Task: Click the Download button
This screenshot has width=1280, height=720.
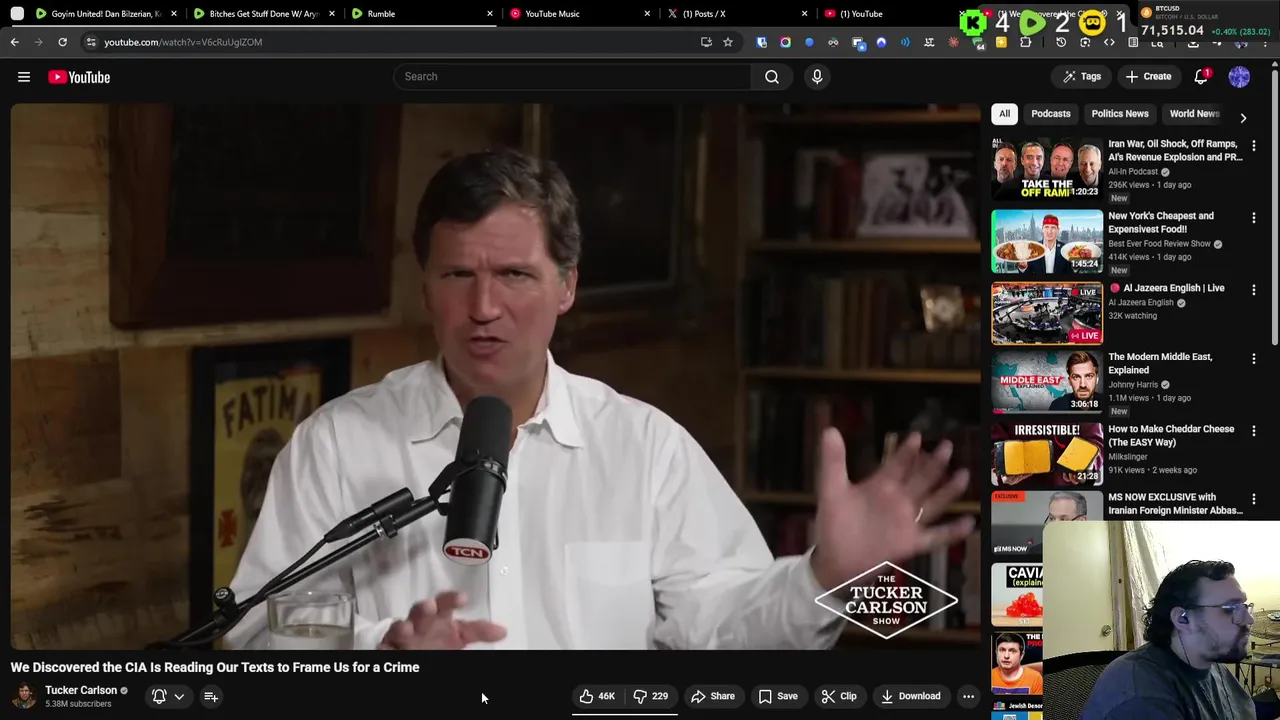Action: [x=911, y=696]
